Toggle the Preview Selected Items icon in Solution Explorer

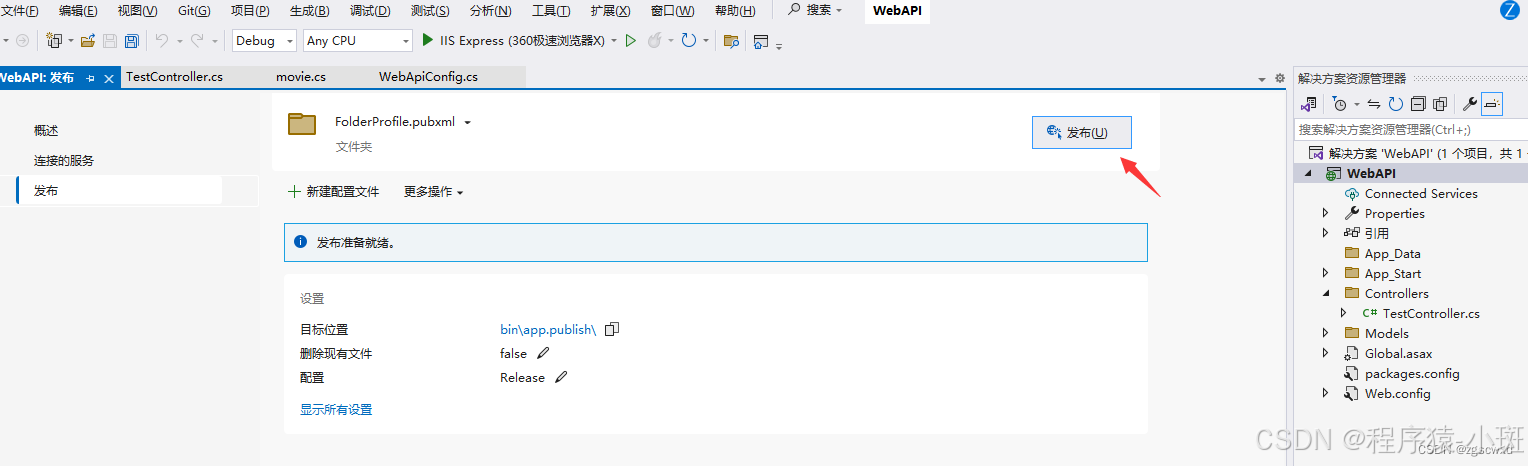[x=1492, y=104]
